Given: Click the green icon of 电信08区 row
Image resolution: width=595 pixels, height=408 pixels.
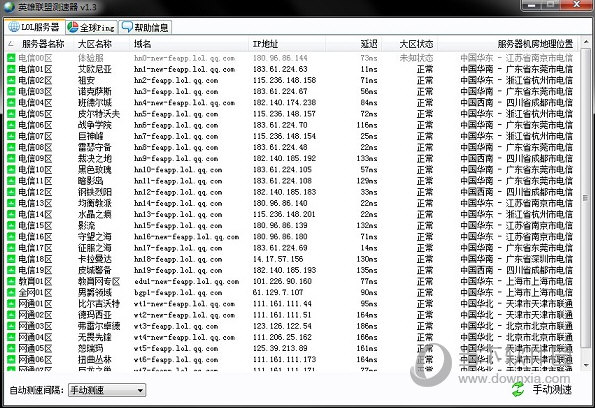Looking at the screenshot, I should click(x=11, y=147).
